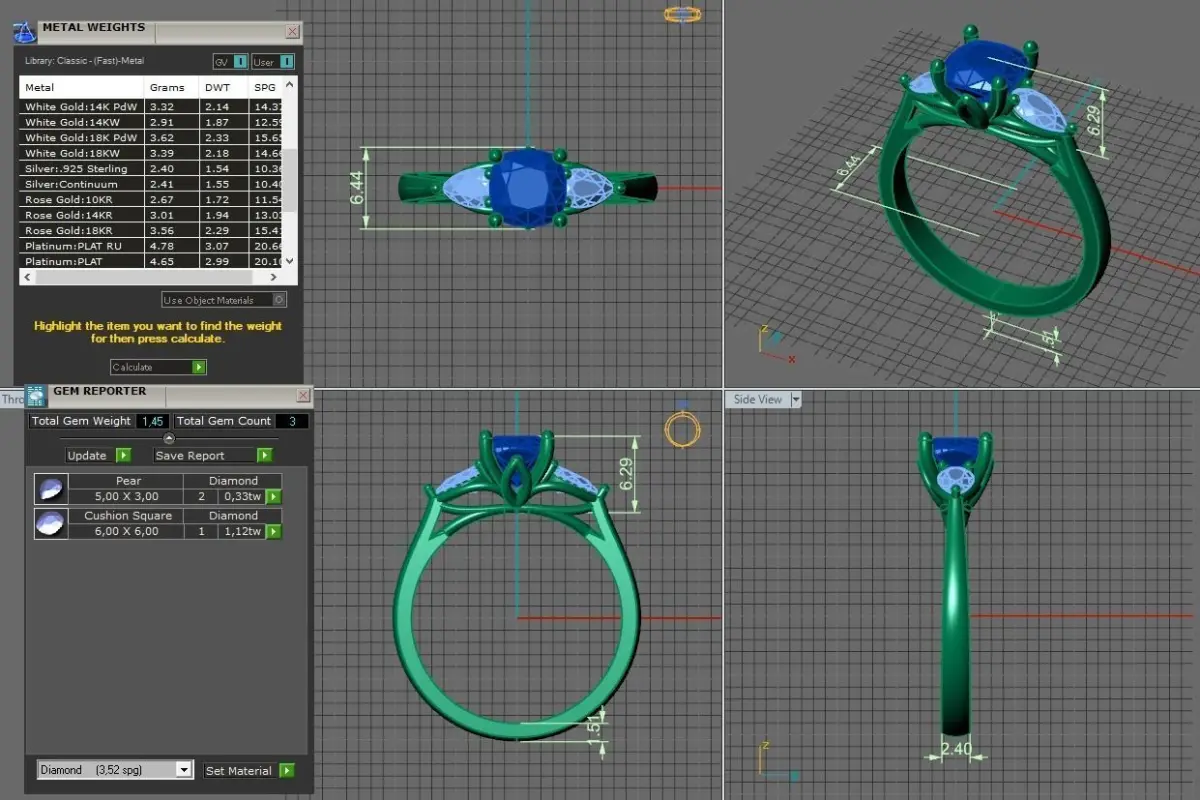
Task: Click the Library: Classic - (Fast)-Metal label
Action: tap(84, 62)
